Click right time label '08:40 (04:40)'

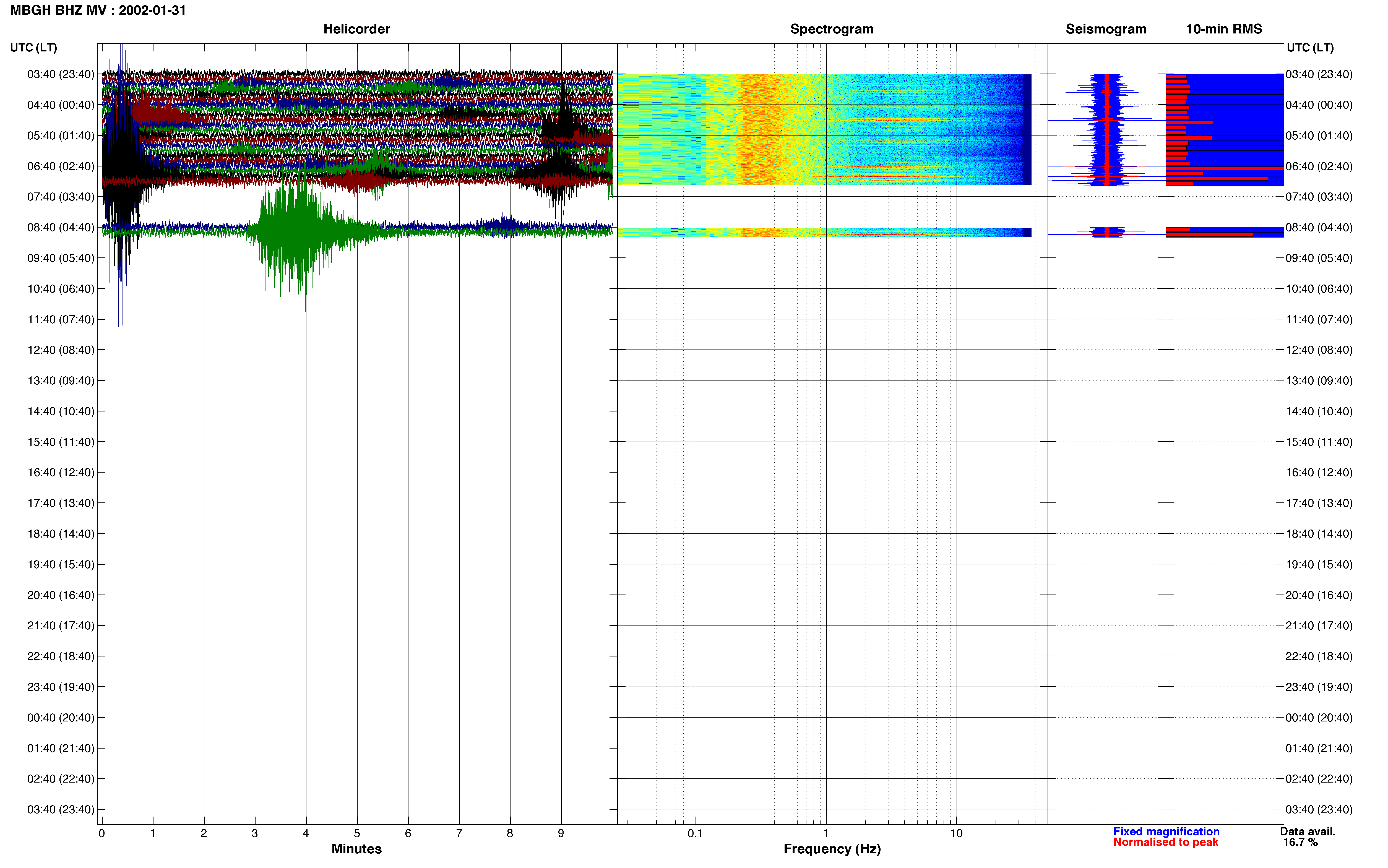[x=1319, y=227]
